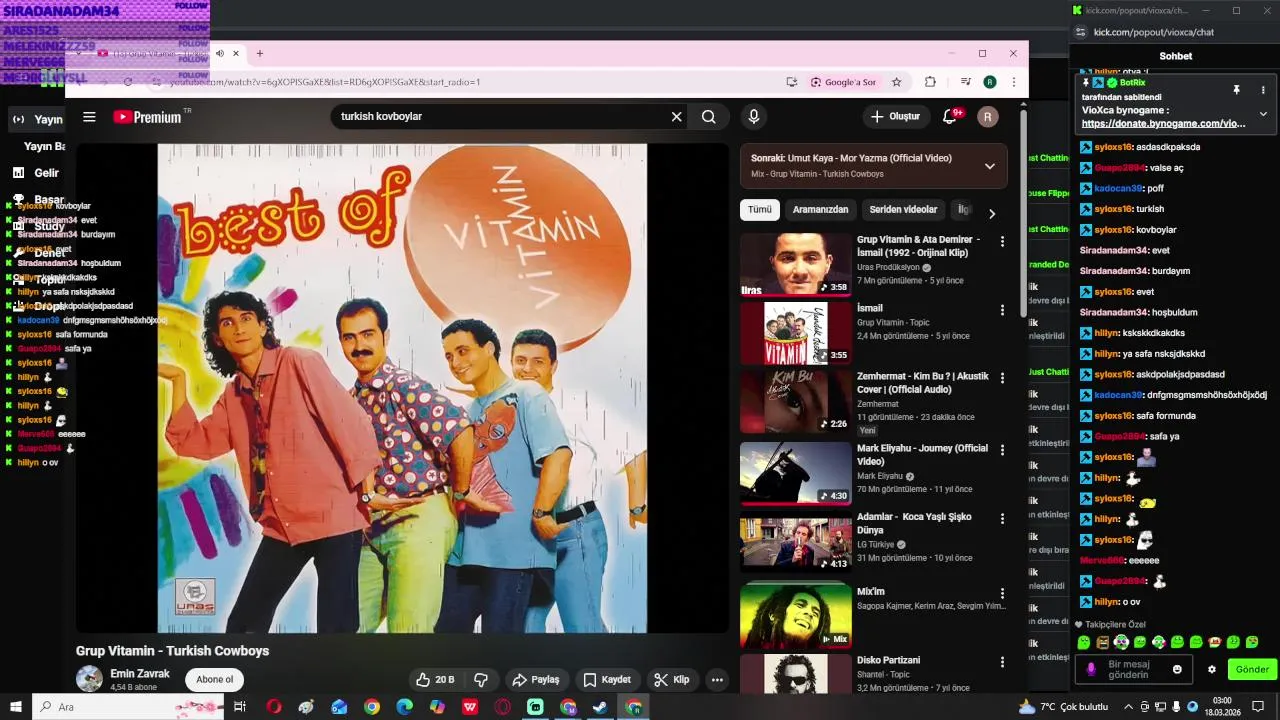Open Chrome three-dot menu
The height and width of the screenshot is (720, 1280).
1013,82
